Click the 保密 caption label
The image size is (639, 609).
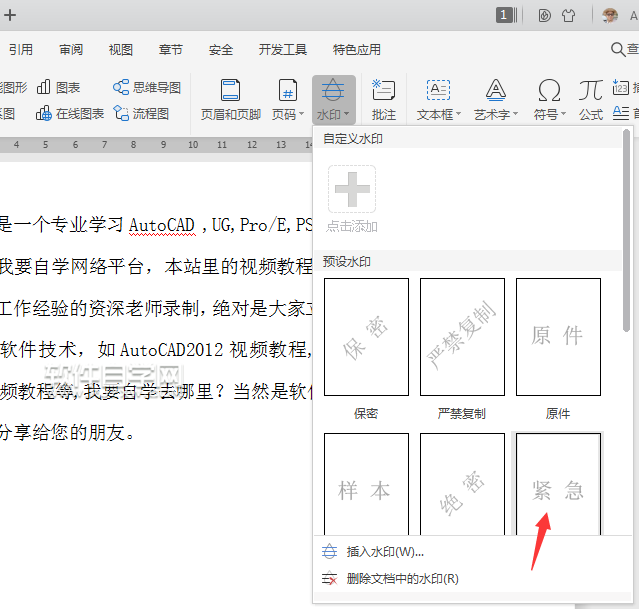pyautogui.click(x=366, y=414)
